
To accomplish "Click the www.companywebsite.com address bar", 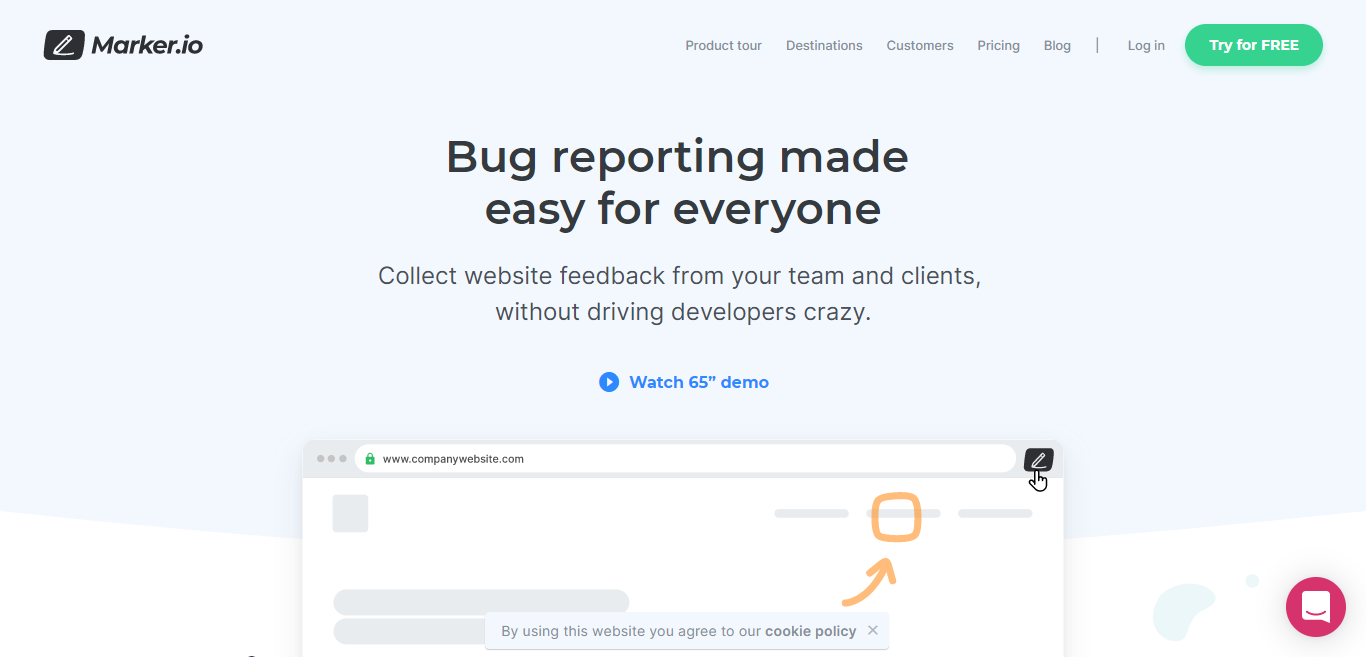I will pos(690,459).
